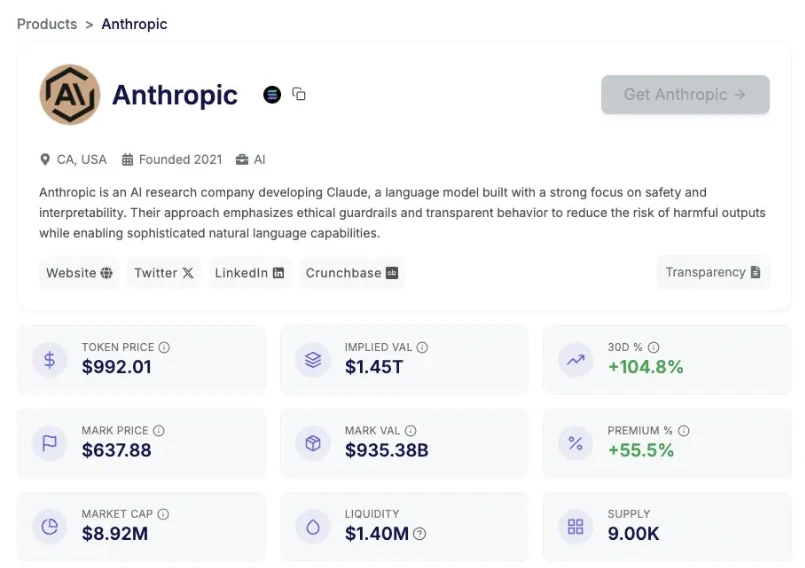
Task: Click the Supply grid icon
Action: pos(575,526)
